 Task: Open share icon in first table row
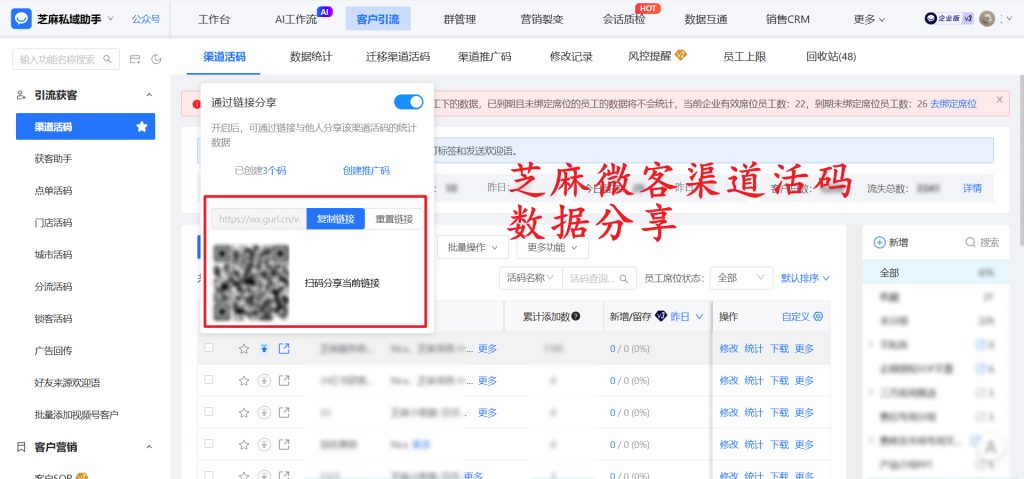coord(284,348)
